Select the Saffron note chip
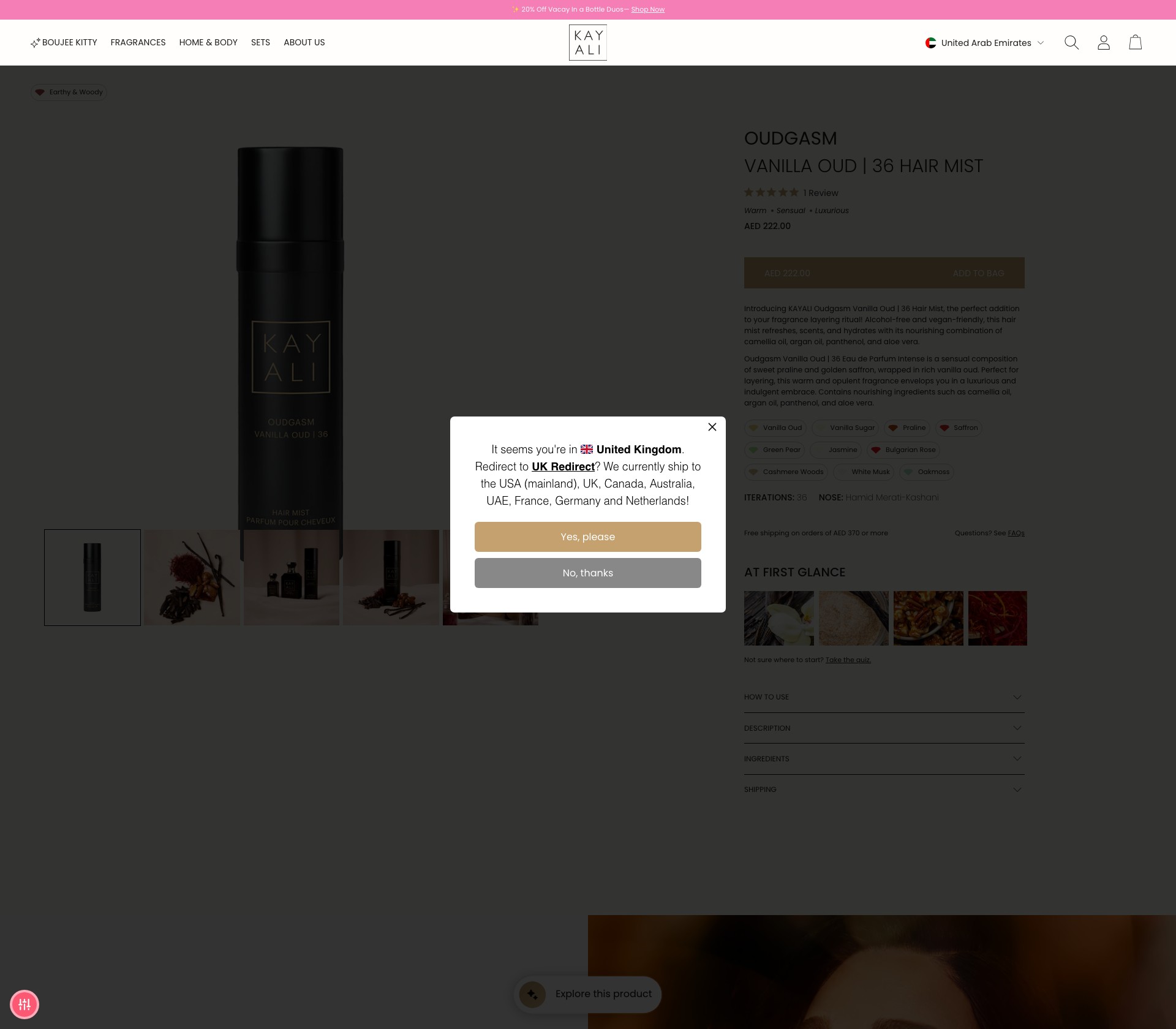The image size is (1176, 1029). [959, 428]
